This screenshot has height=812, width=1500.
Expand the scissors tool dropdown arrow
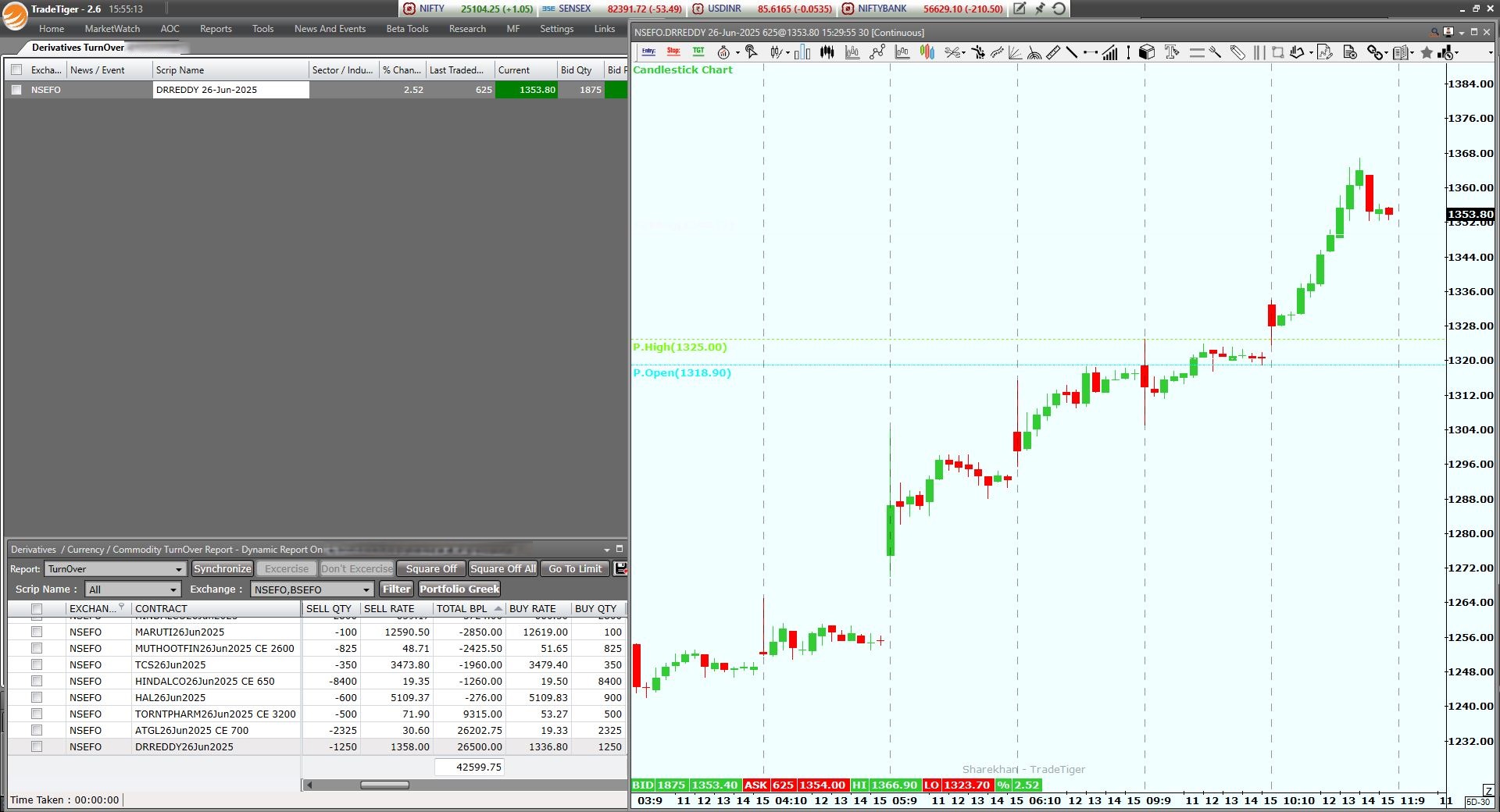(964, 53)
